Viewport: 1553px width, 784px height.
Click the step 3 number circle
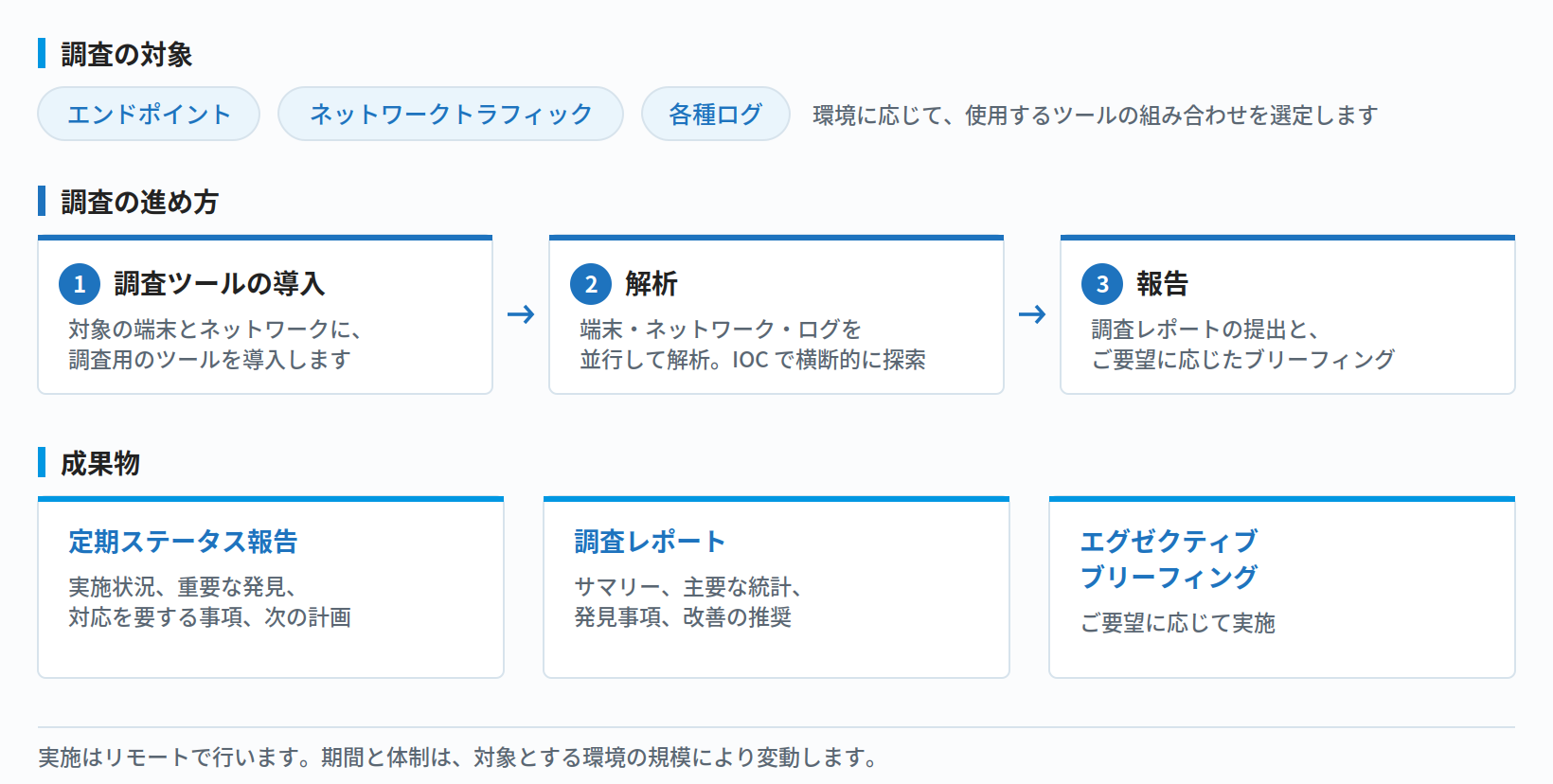coord(1102,284)
